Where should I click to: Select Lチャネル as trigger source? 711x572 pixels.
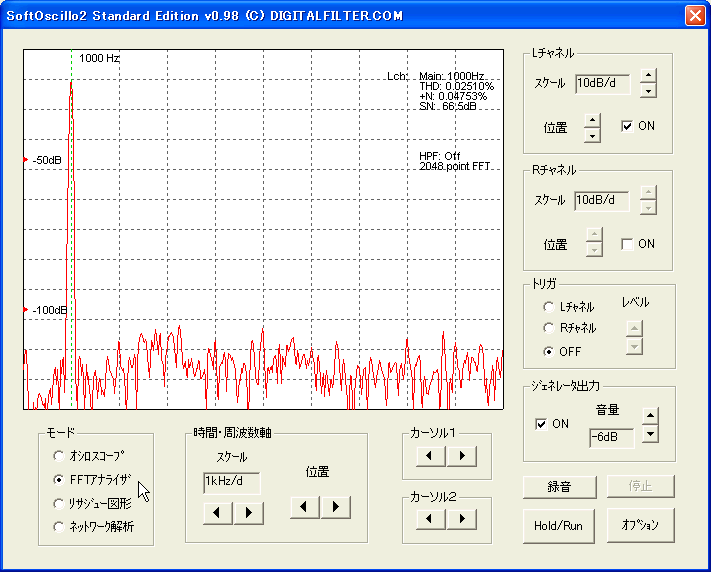tap(549, 307)
